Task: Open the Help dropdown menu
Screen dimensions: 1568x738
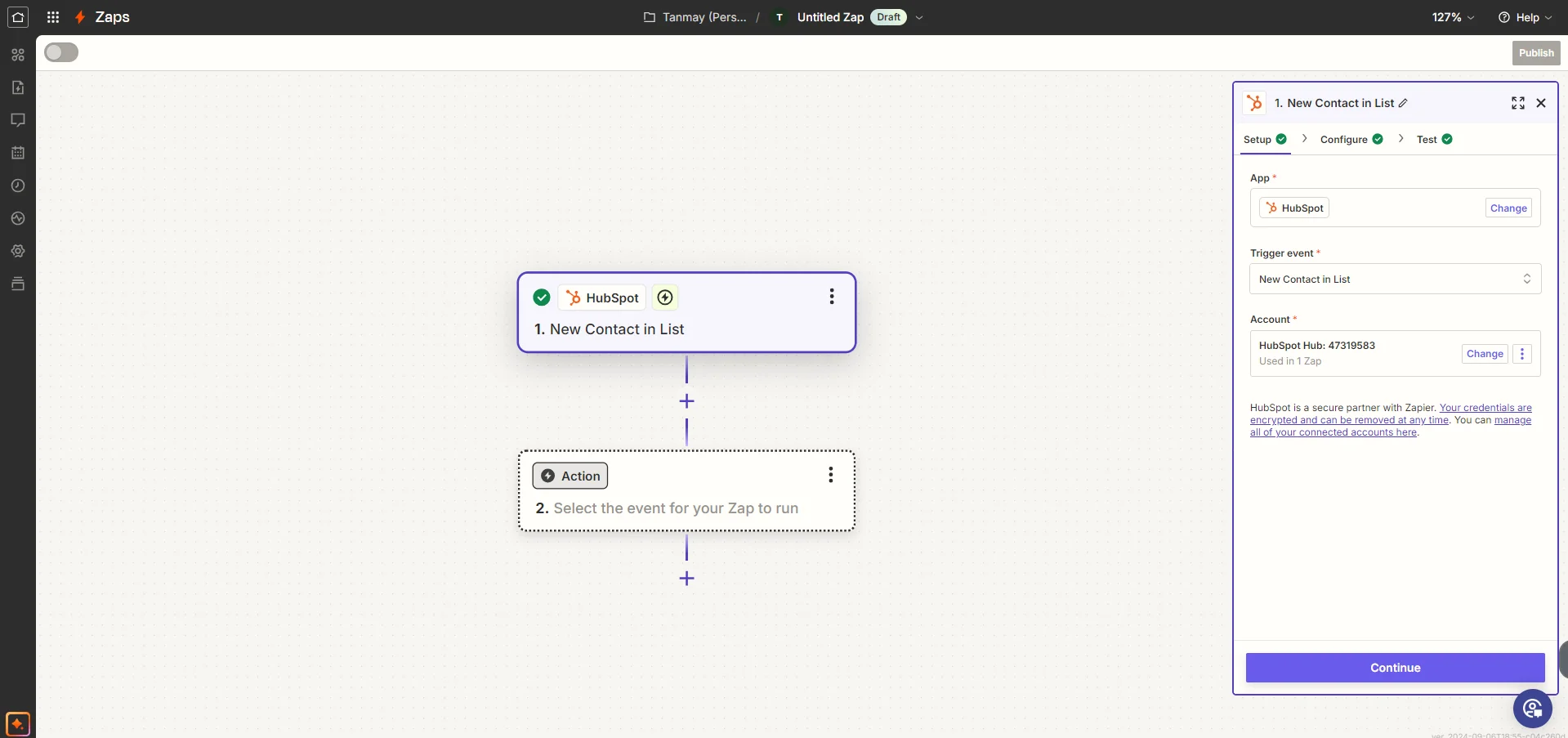Action: click(x=1525, y=17)
